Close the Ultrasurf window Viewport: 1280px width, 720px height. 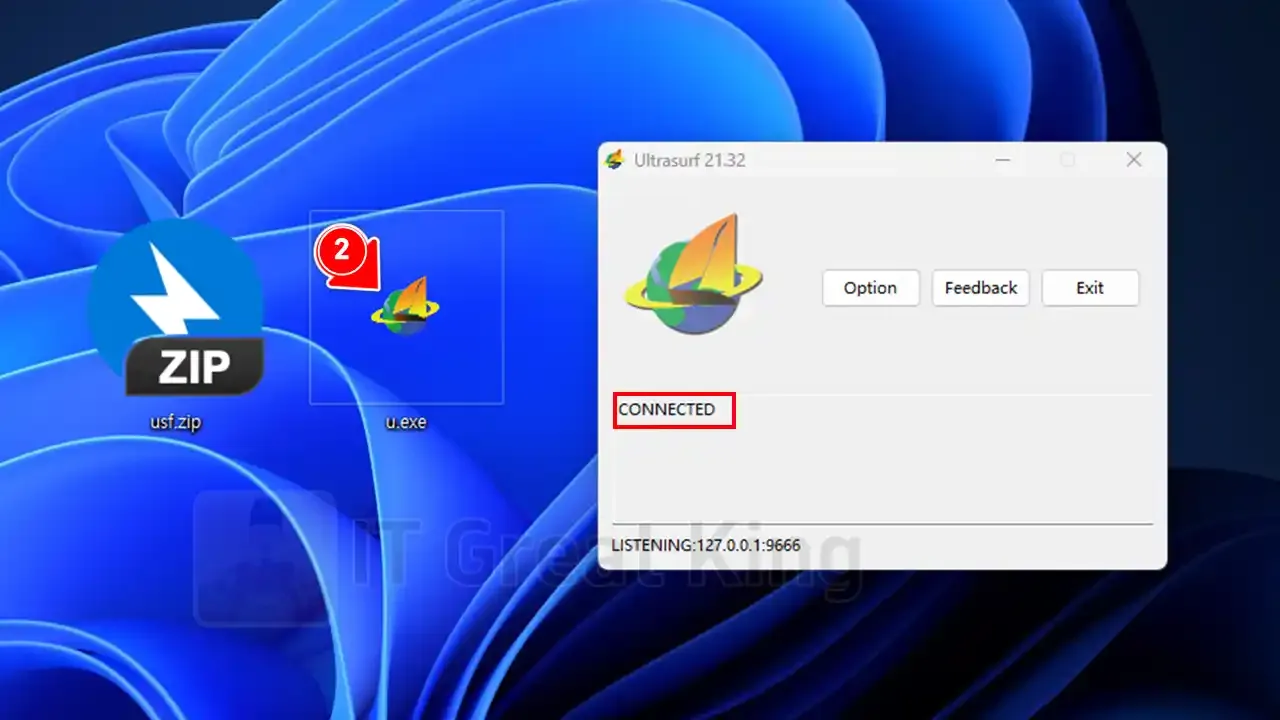1134,160
